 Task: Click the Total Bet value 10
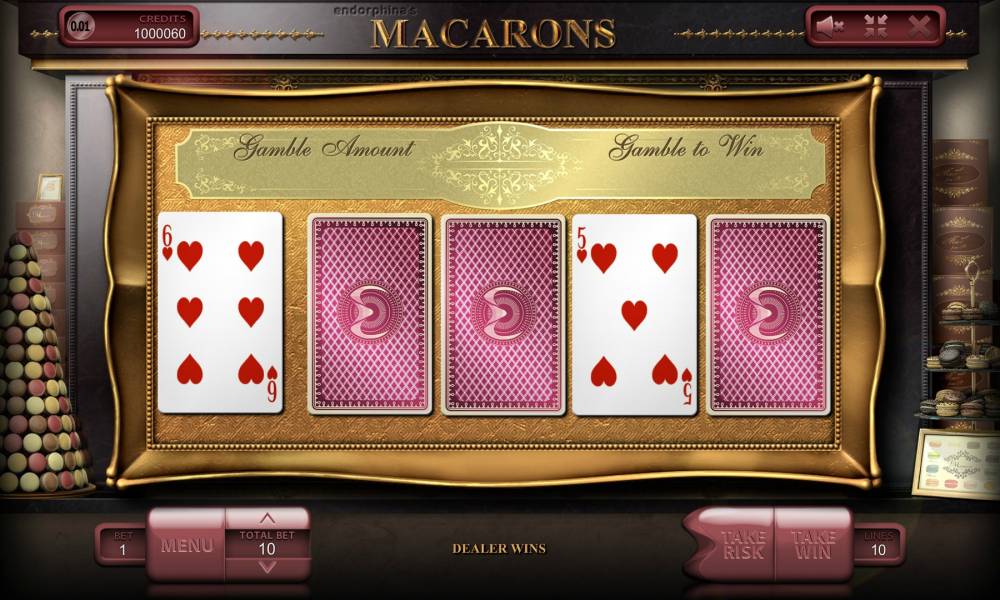click(267, 548)
